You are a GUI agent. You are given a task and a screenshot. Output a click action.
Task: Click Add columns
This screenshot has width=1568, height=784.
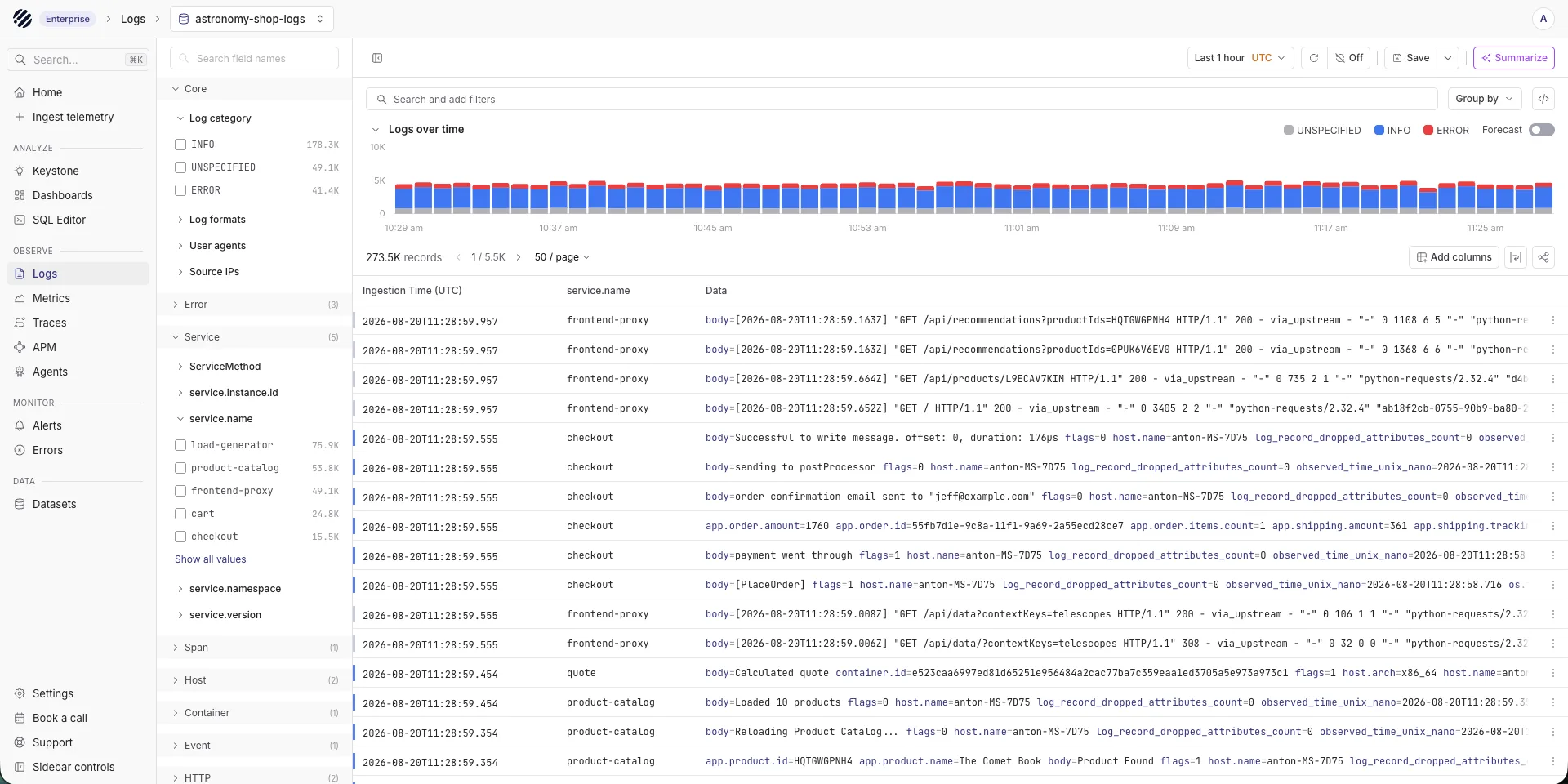tap(1454, 257)
